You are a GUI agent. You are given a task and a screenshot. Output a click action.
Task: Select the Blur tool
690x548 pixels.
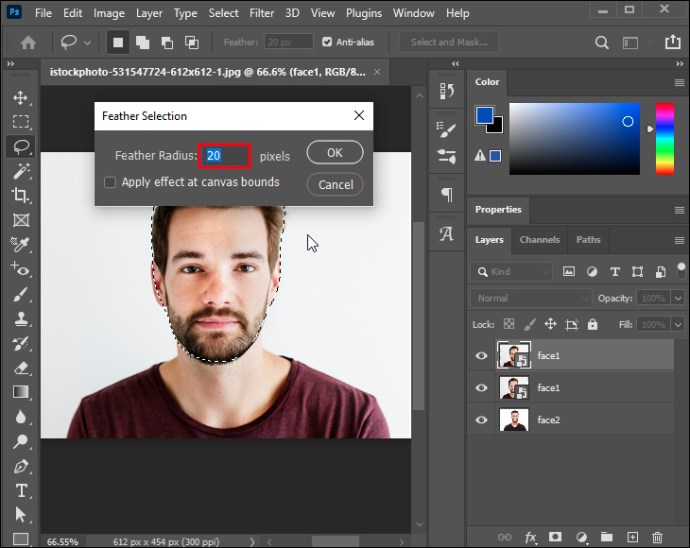[x=21, y=416]
